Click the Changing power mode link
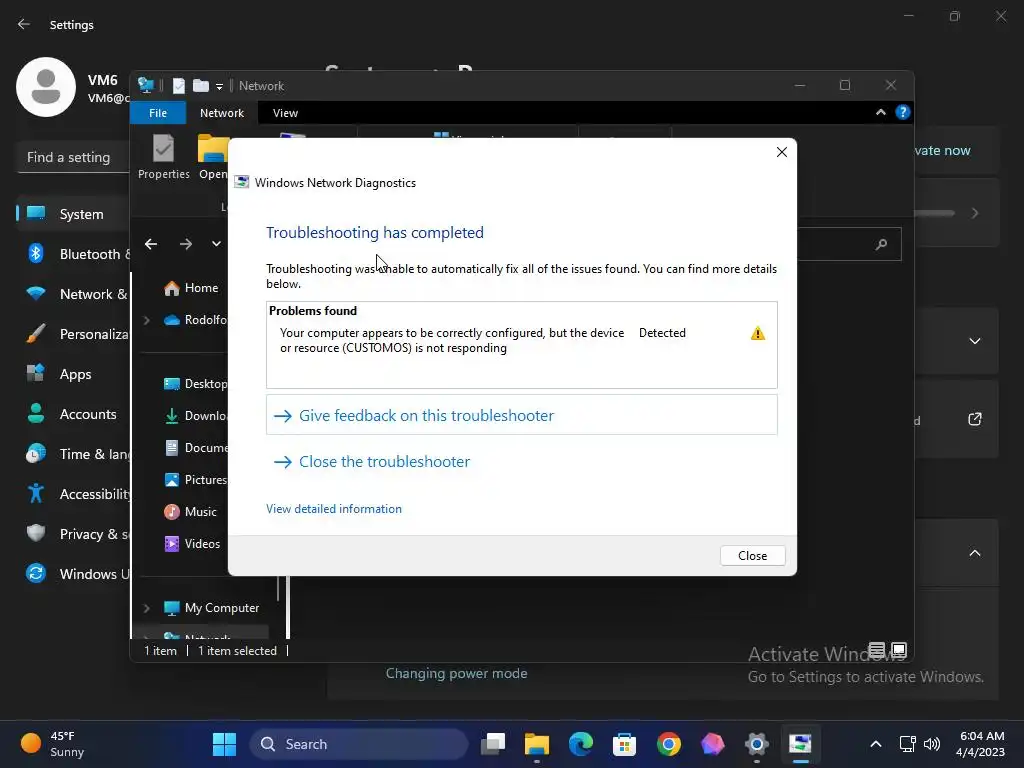This screenshot has height=768, width=1024. [x=456, y=673]
